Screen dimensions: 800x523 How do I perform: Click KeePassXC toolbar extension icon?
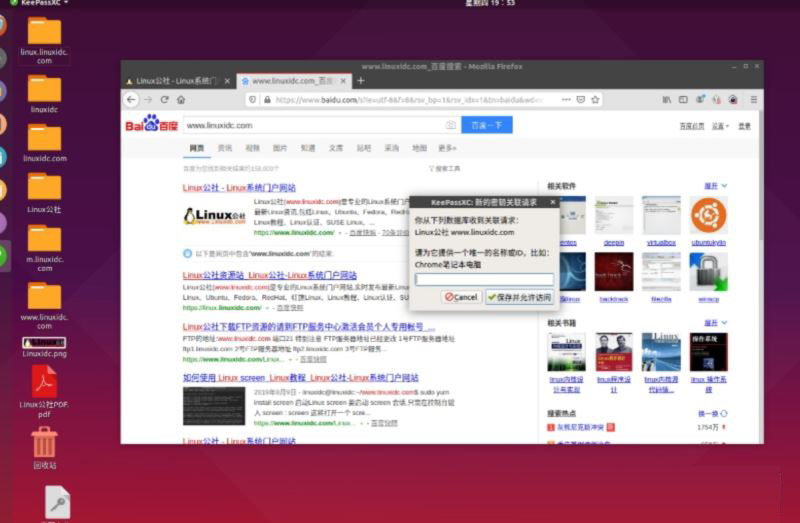click(x=733, y=99)
